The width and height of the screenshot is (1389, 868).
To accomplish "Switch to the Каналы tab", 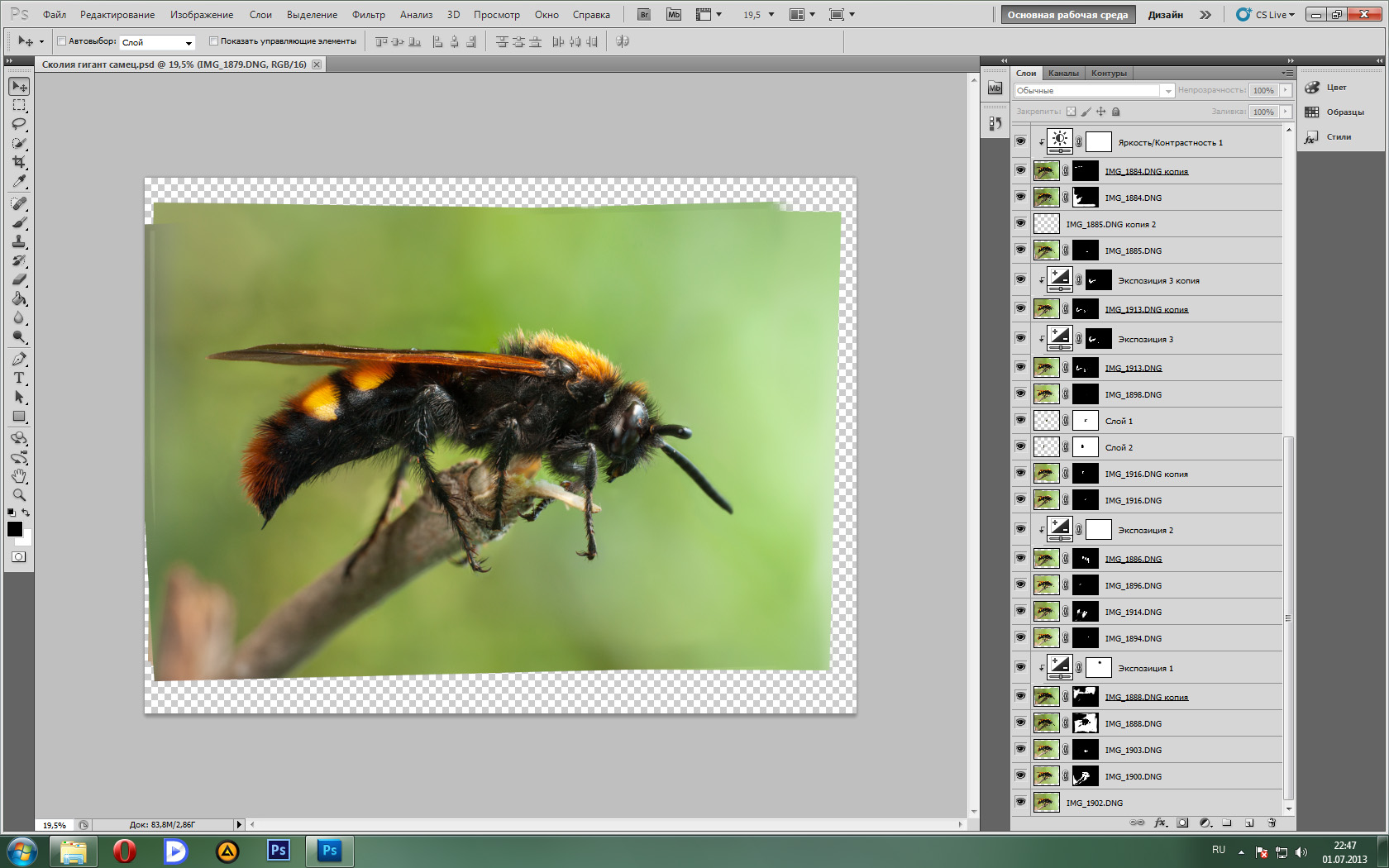I will [x=1062, y=74].
